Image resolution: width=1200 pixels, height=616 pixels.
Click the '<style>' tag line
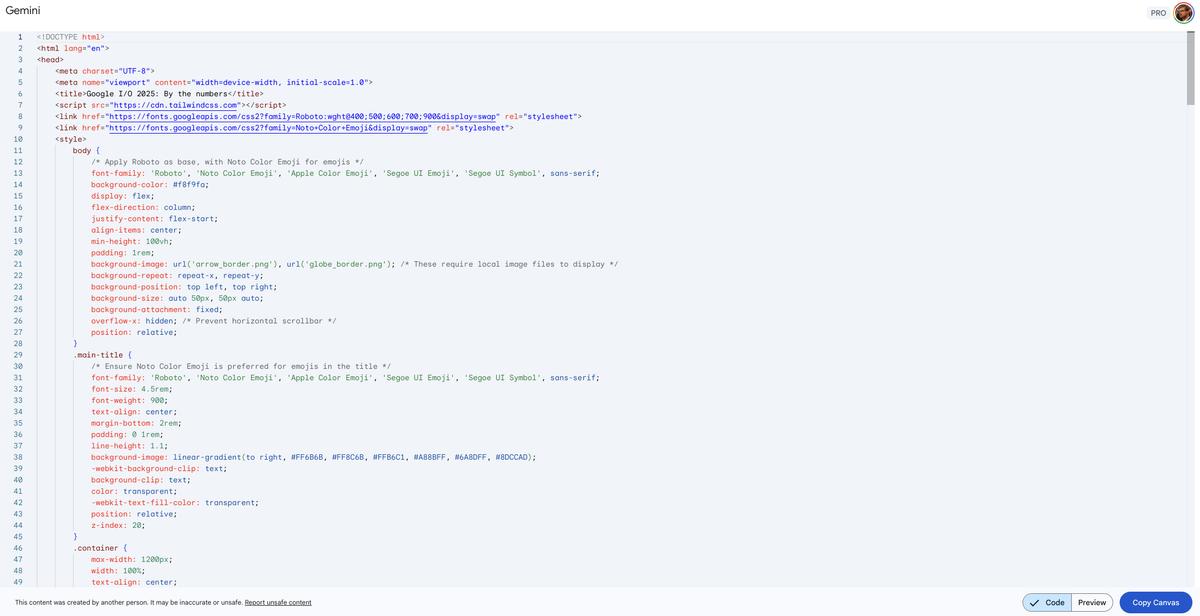tap(70, 139)
